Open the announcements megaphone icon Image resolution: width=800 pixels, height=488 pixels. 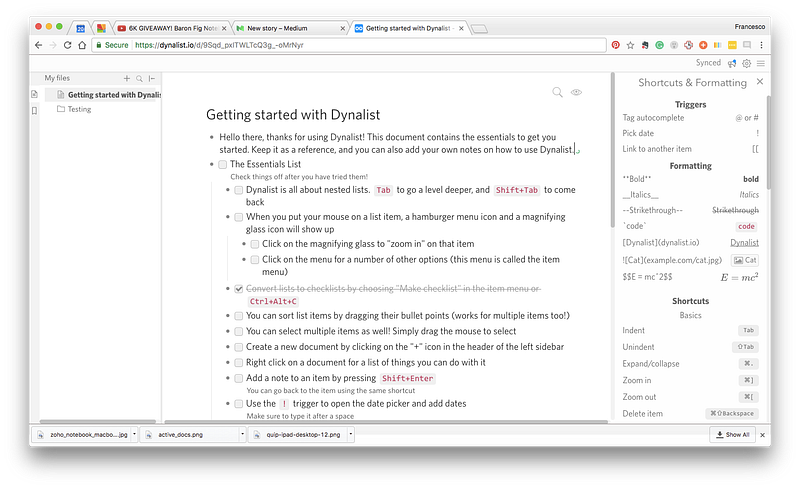[x=732, y=63]
